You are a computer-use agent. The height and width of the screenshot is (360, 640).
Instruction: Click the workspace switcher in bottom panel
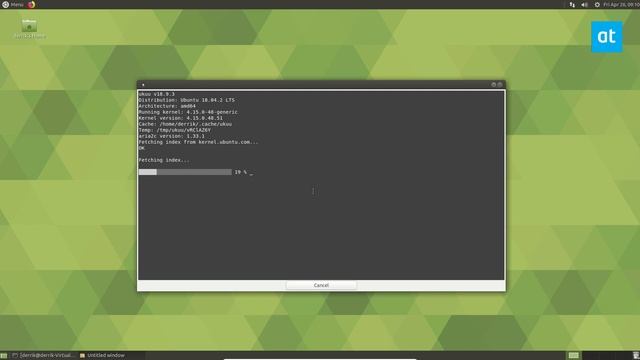(573, 356)
